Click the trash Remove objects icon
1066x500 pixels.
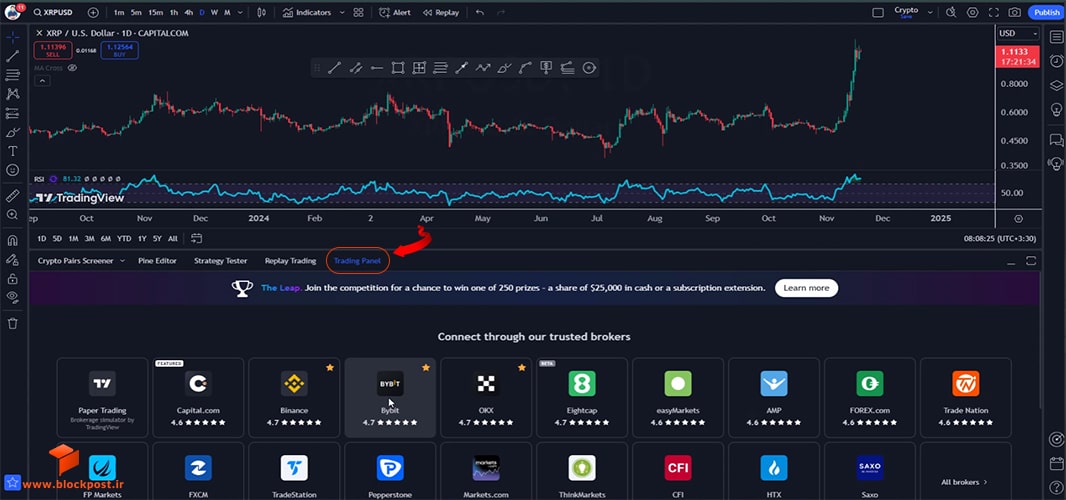click(12, 323)
